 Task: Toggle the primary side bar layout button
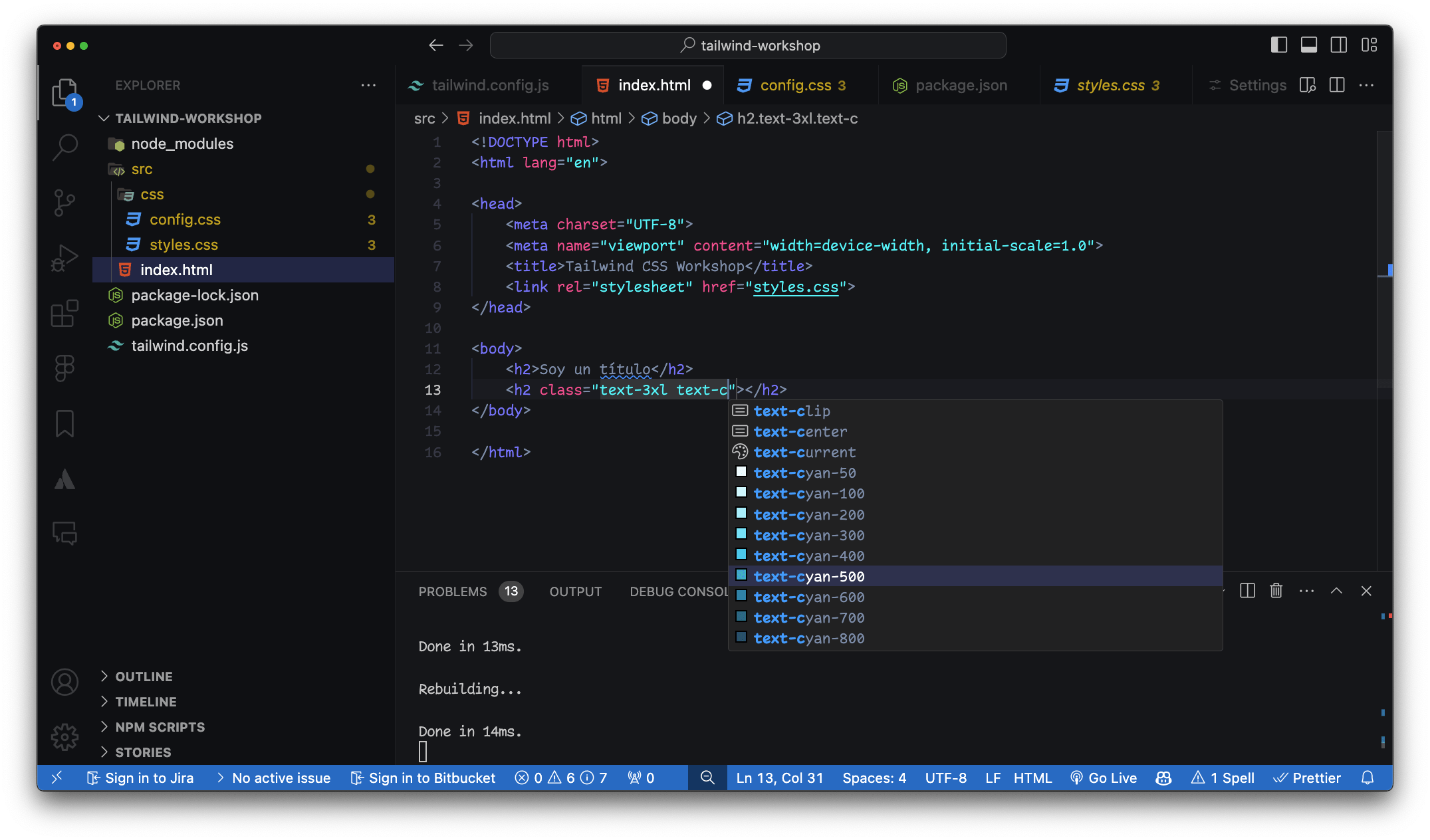(x=1278, y=45)
